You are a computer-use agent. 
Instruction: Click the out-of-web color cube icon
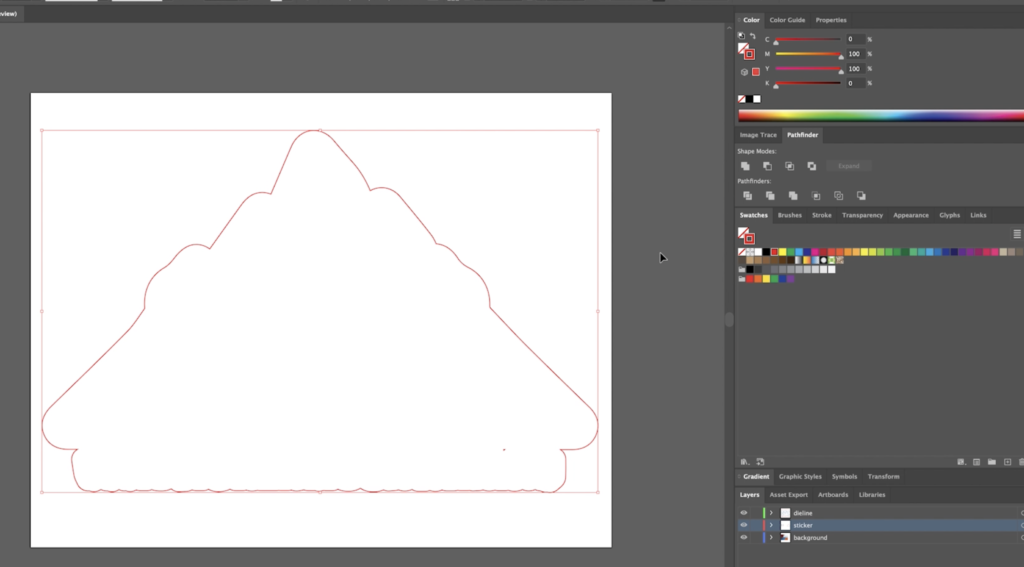[x=744, y=72]
